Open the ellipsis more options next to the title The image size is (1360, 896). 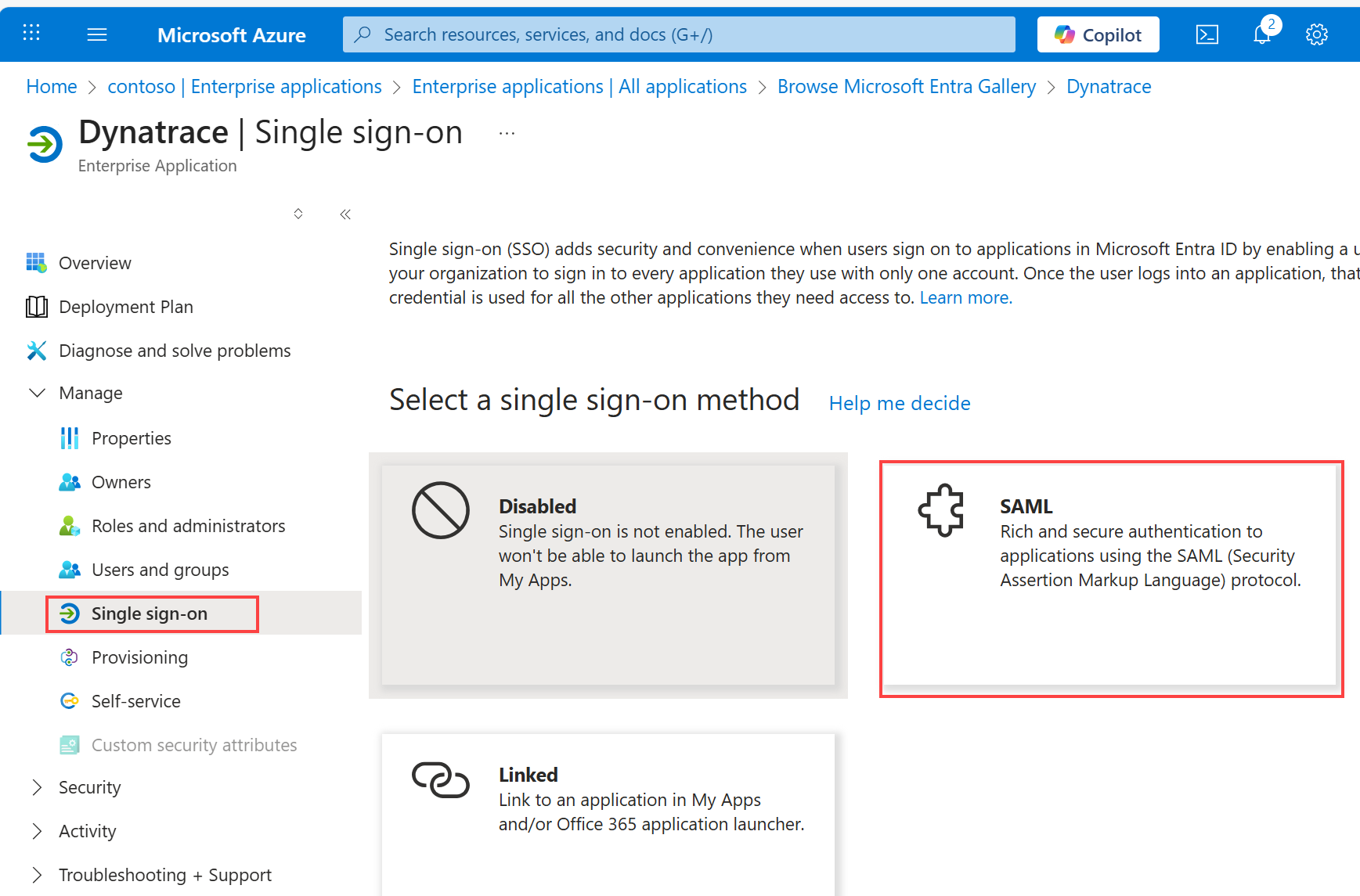point(507,134)
